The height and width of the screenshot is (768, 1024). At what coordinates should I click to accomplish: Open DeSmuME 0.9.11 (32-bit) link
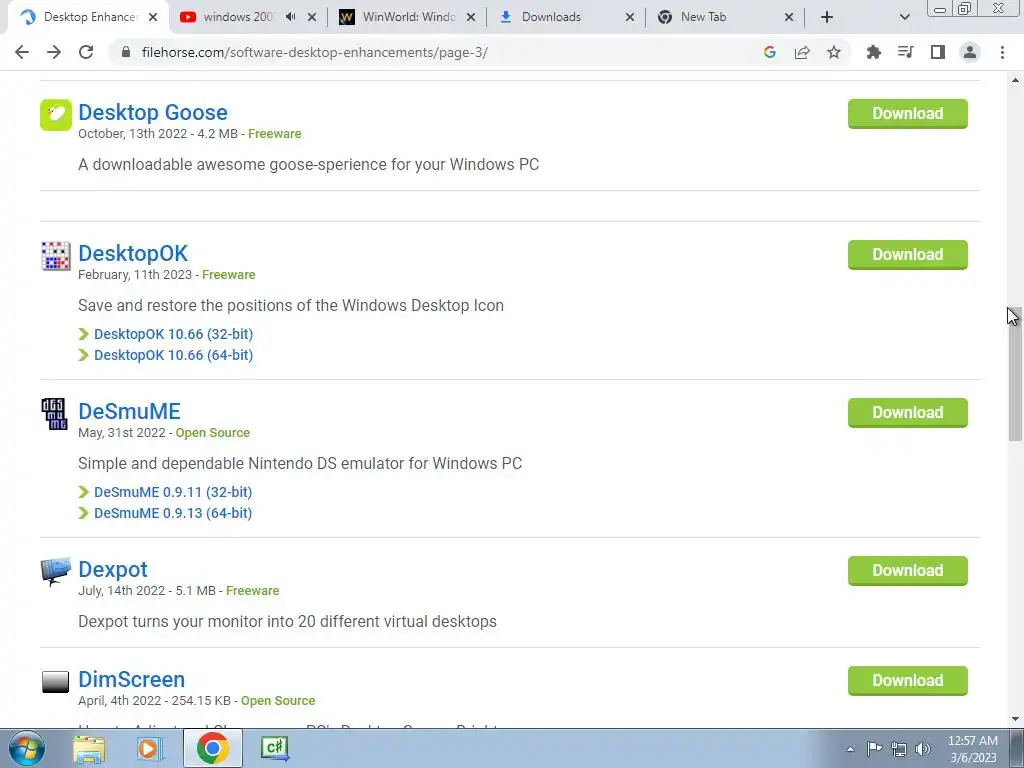coord(173,492)
